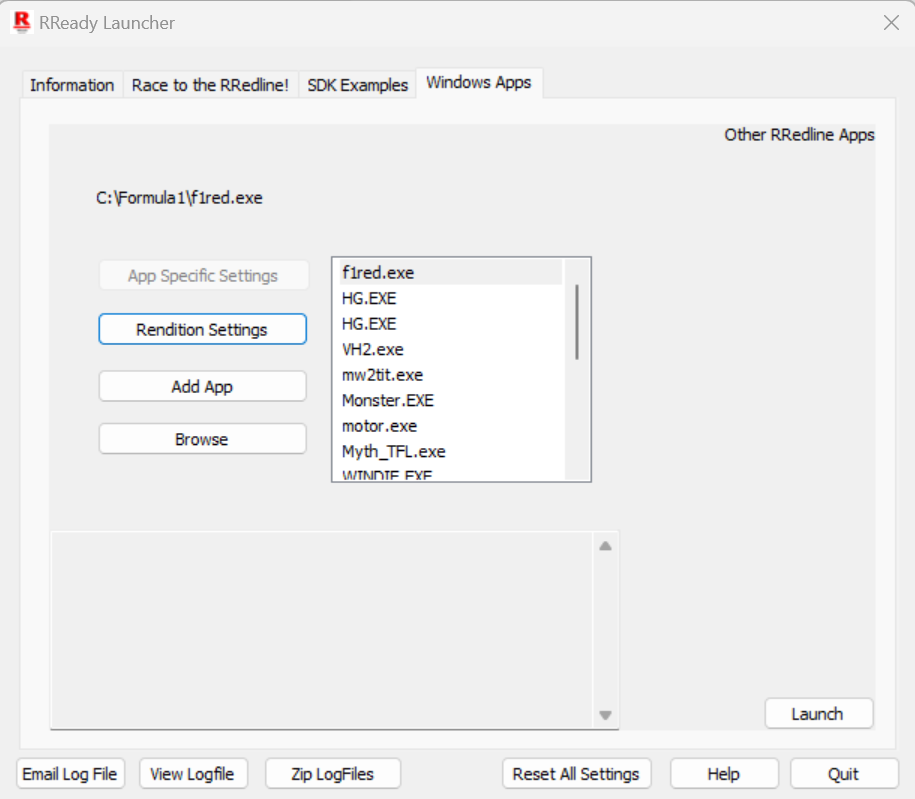Choose motor.exe from the app list
Viewport: 915px width, 799px height.
(x=450, y=426)
